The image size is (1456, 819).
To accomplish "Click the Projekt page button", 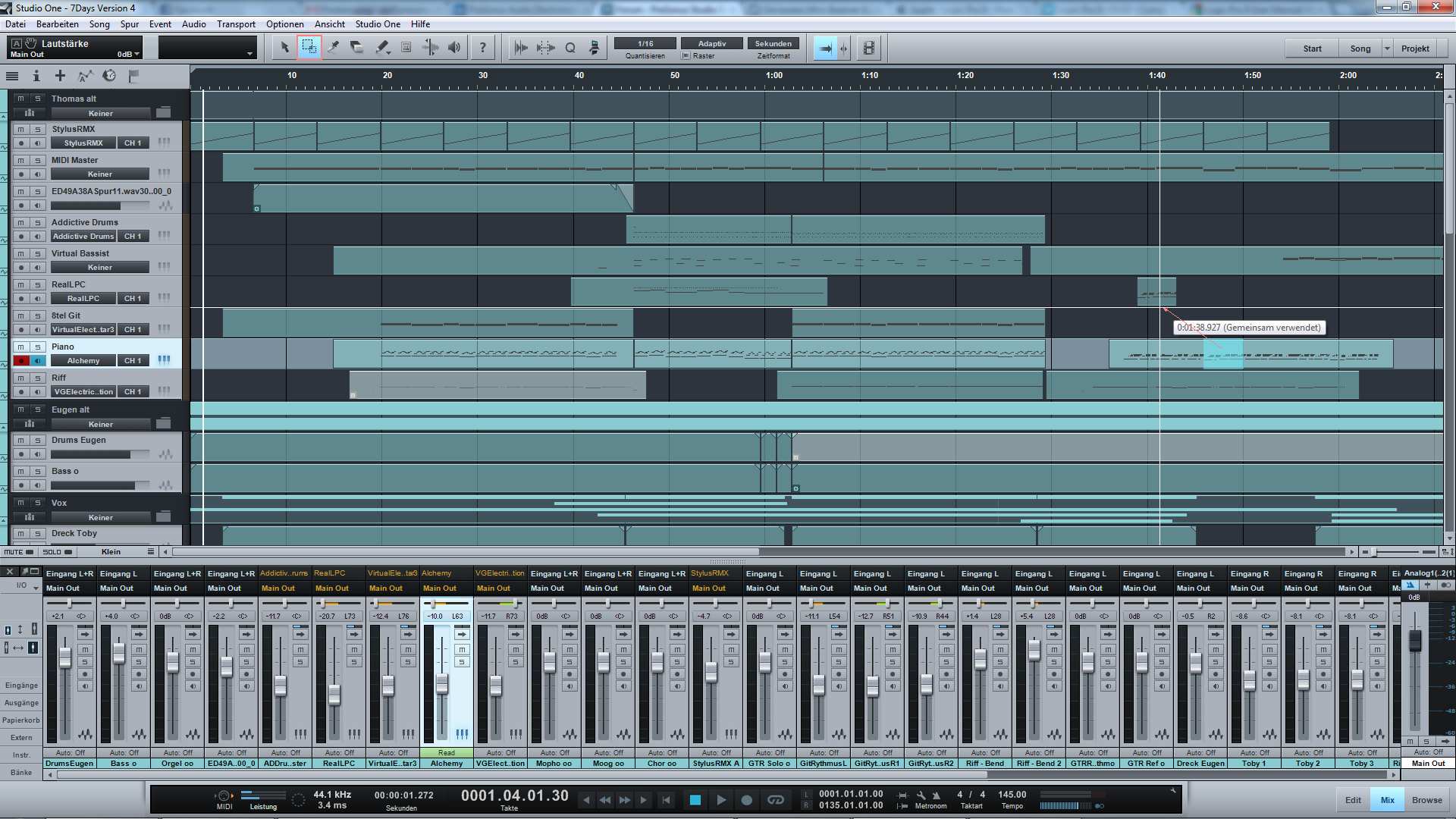I will click(x=1415, y=49).
